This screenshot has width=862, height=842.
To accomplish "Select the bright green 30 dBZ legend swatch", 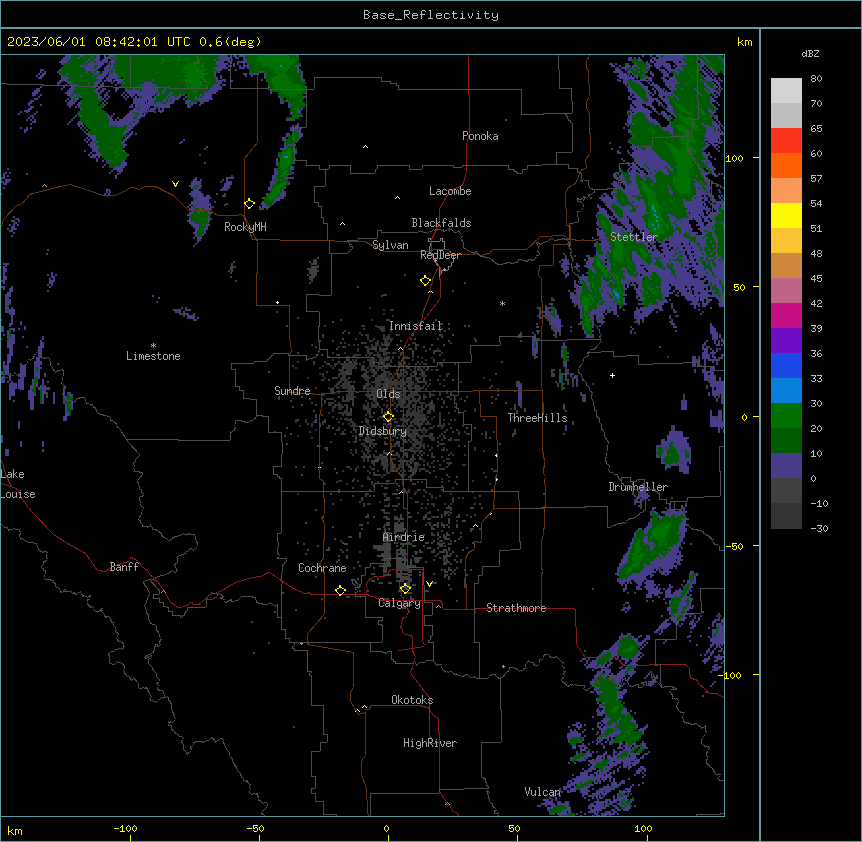I will click(x=786, y=416).
